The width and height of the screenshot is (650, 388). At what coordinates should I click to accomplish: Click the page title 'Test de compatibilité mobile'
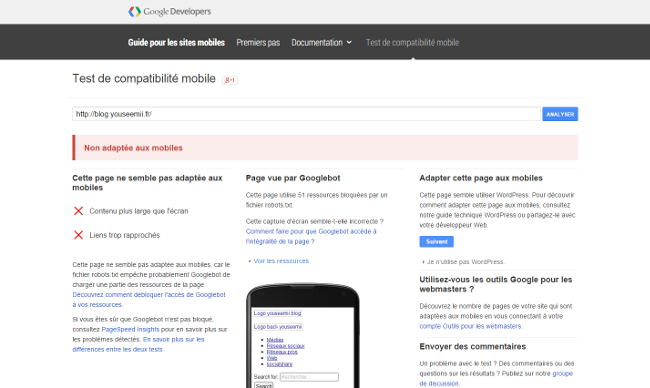144,78
